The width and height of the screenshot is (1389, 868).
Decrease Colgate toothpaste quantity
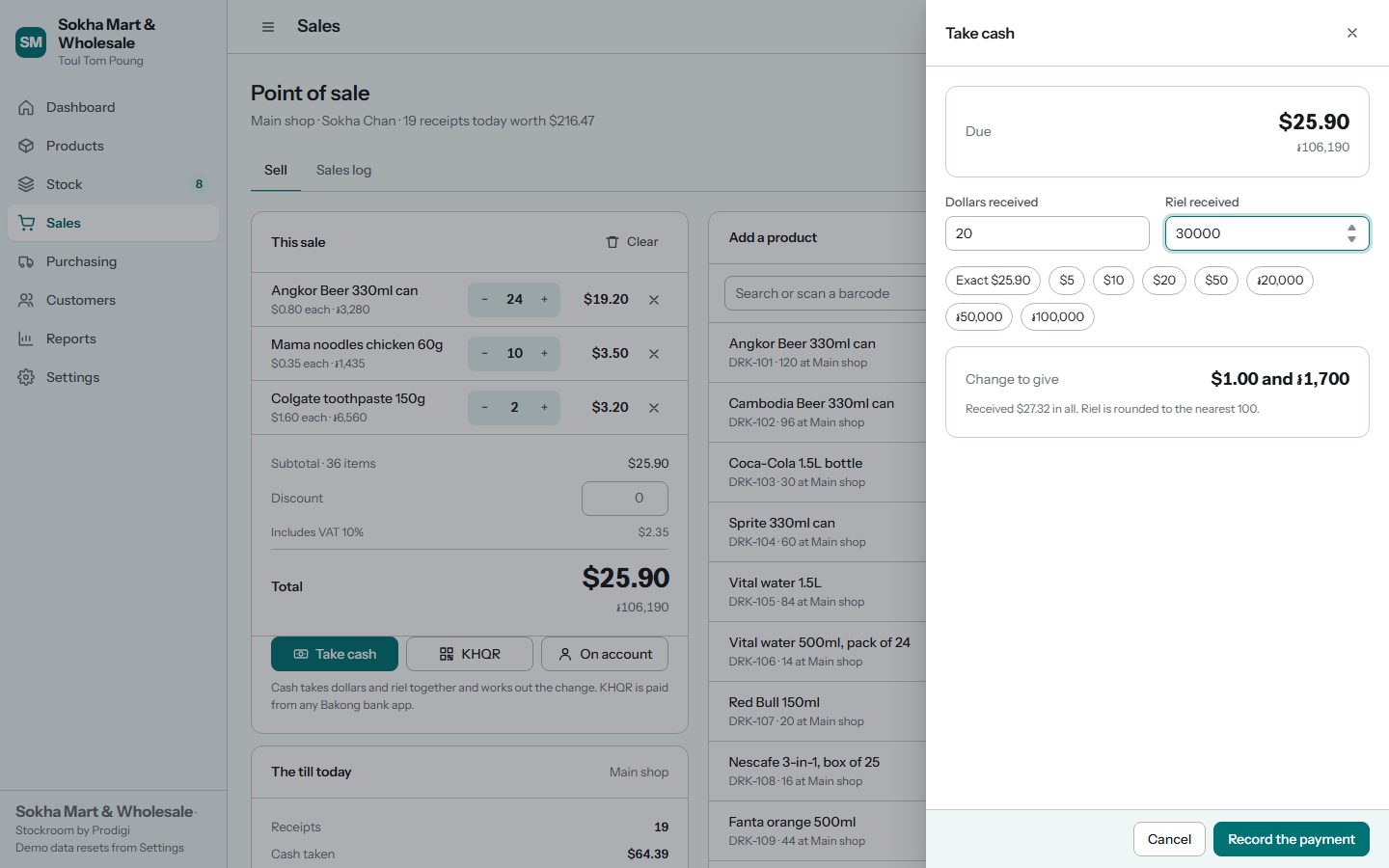(484, 408)
